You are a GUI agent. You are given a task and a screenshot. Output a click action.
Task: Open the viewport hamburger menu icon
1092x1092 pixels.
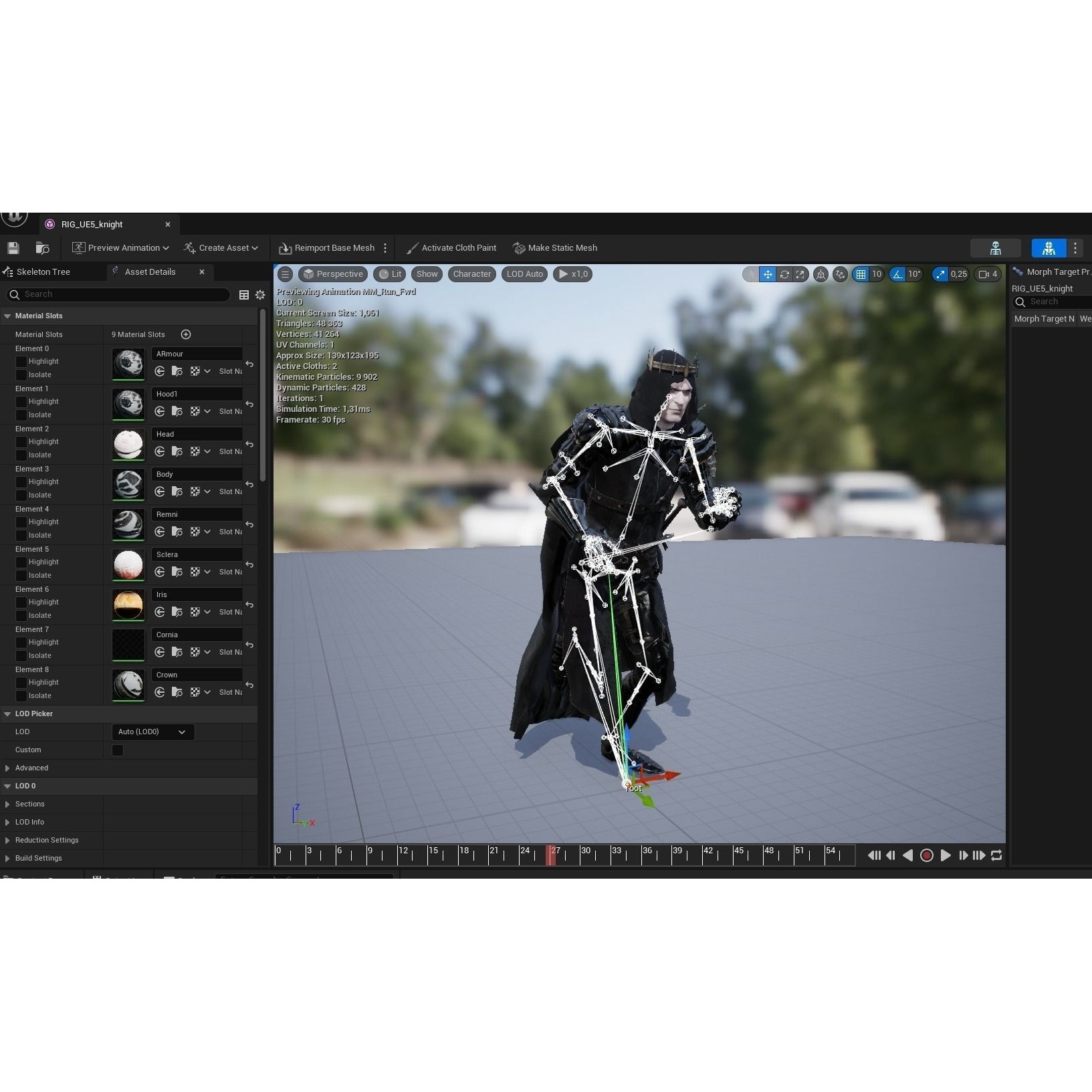pyautogui.click(x=286, y=274)
